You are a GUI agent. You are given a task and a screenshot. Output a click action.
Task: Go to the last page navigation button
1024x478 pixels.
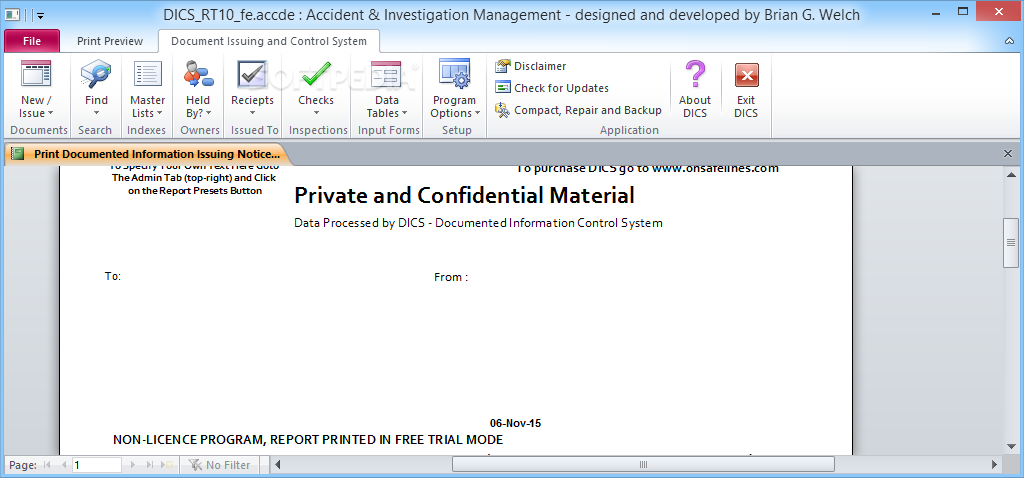[x=150, y=465]
